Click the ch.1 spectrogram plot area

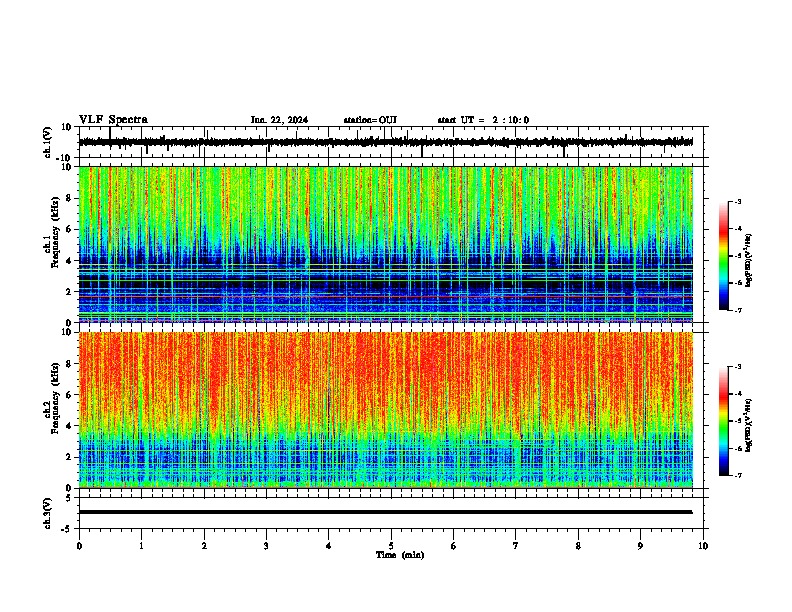click(385, 244)
